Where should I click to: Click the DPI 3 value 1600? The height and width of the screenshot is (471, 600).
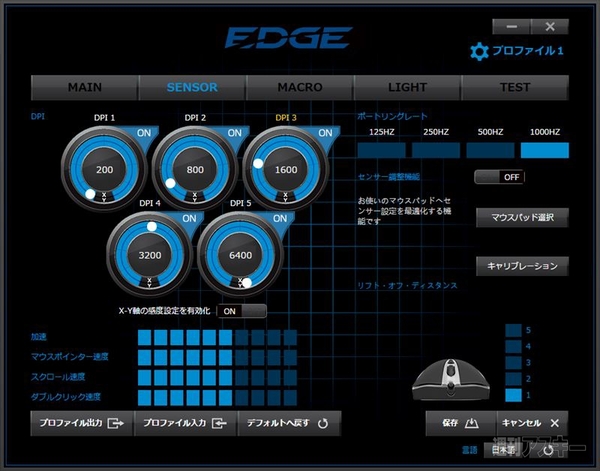coord(286,169)
